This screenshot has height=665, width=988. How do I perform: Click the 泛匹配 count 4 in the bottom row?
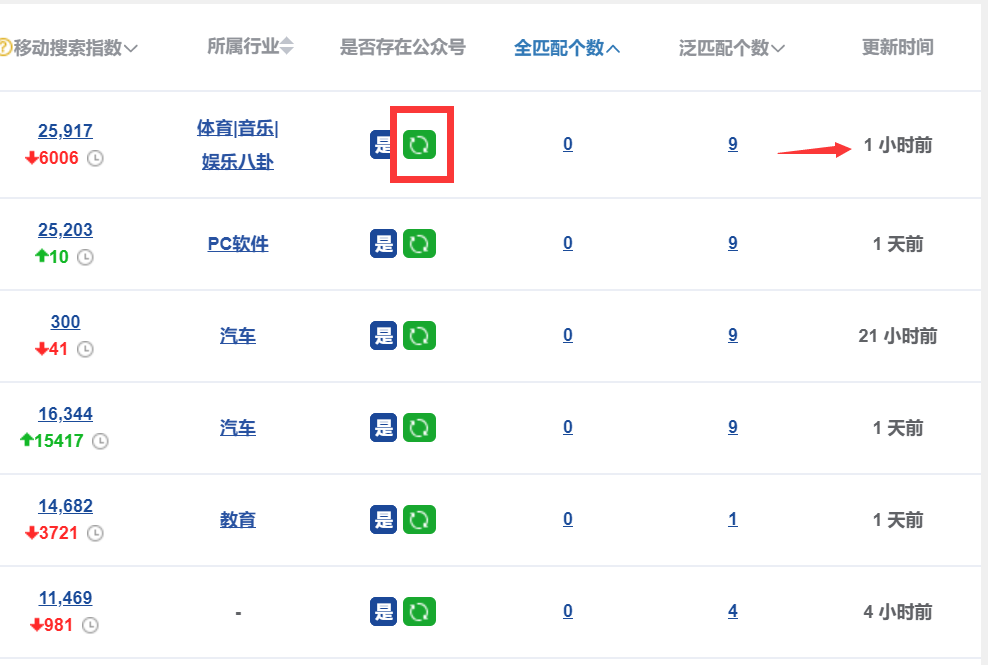tap(733, 611)
